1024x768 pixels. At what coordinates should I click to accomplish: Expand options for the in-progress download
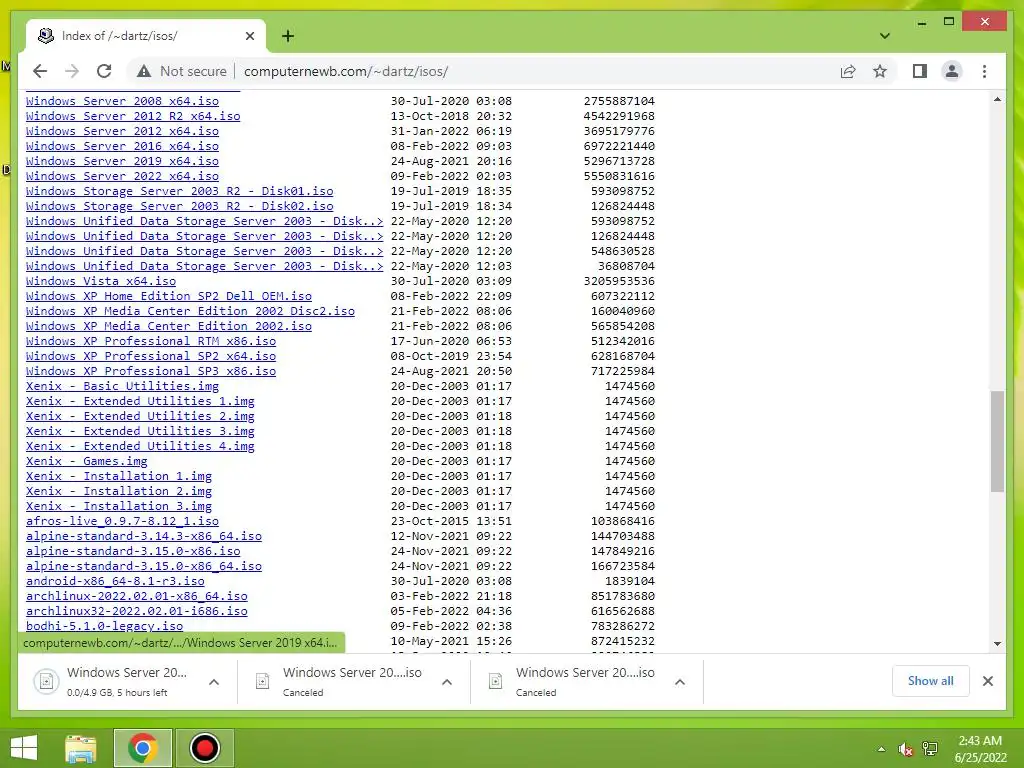[x=214, y=682]
